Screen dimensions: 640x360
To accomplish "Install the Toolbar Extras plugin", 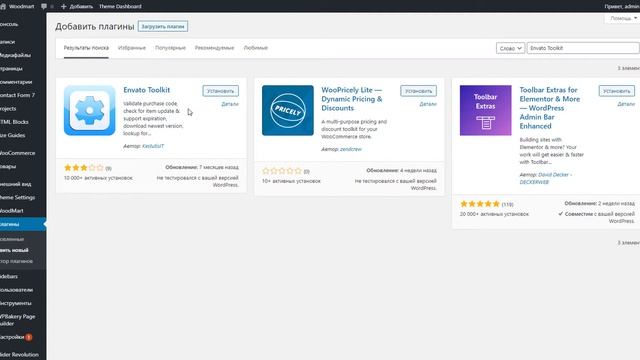I will 617,91.
